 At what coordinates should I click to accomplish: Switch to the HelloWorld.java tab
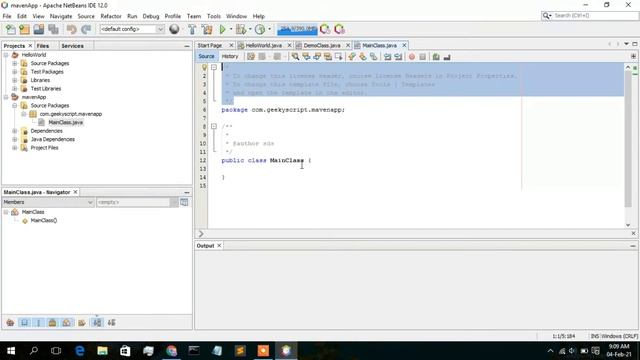coord(263,45)
